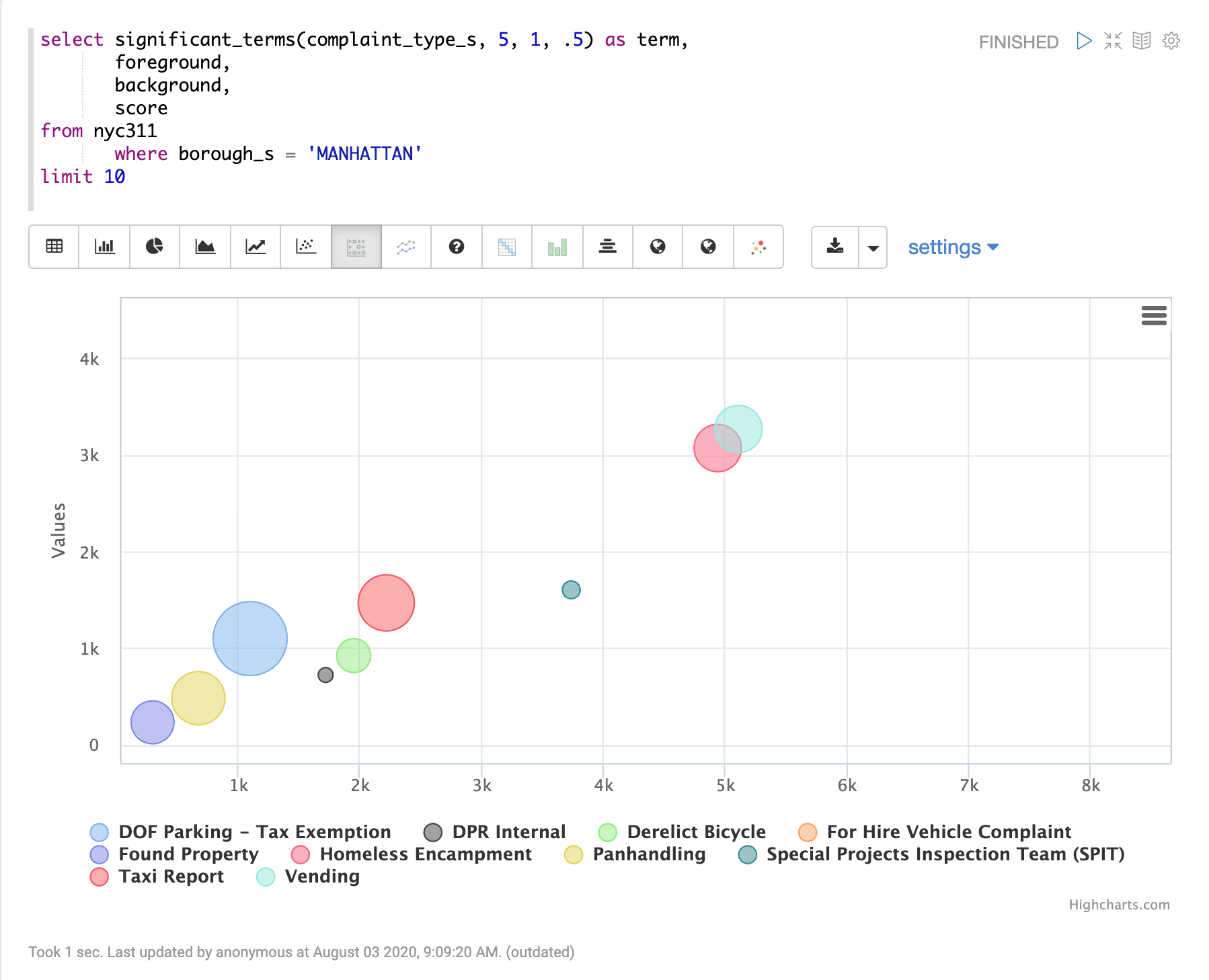Expand the download options dropdown arrow
Viewport: 1209px width, 980px height.
tap(873, 247)
